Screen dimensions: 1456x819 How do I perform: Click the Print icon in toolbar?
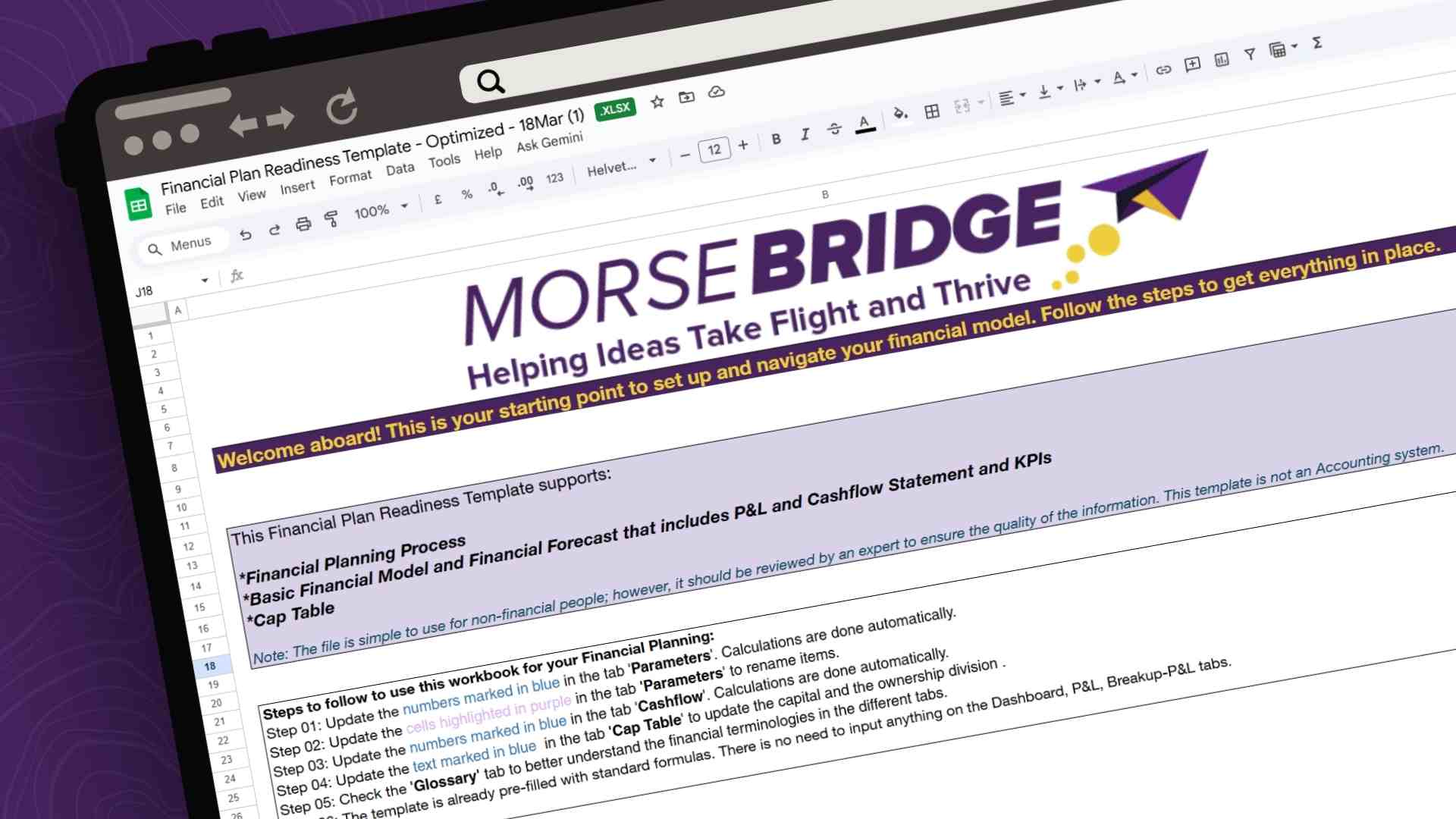pyautogui.click(x=303, y=224)
